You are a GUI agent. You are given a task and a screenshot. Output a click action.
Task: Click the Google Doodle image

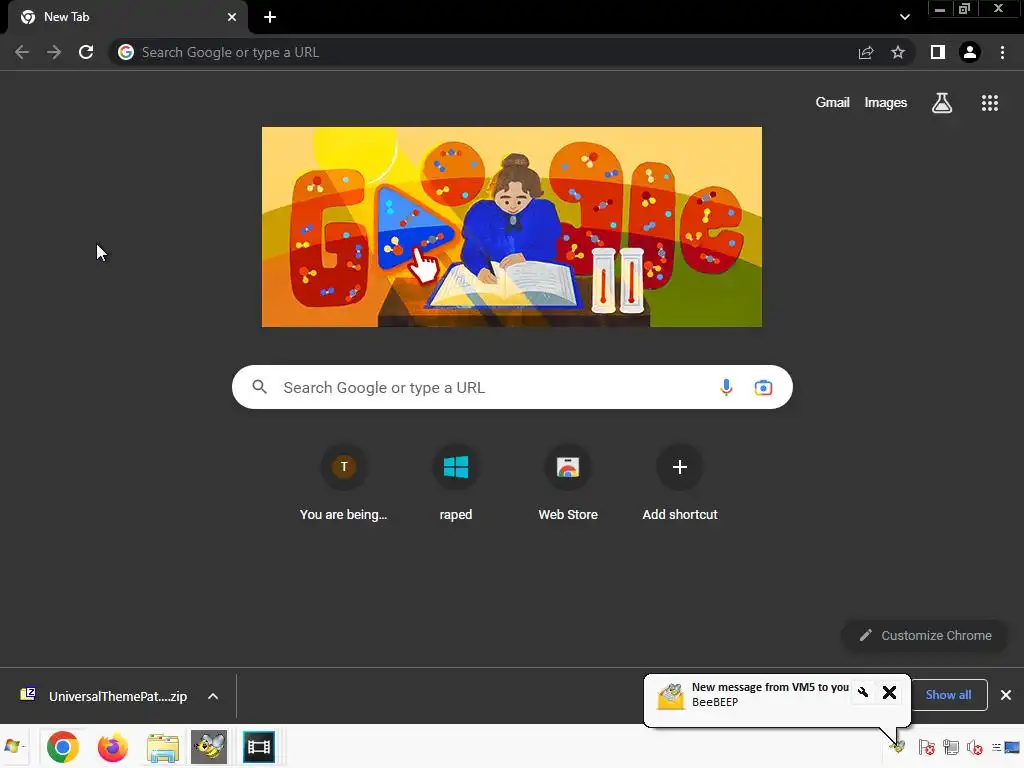coord(511,227)
